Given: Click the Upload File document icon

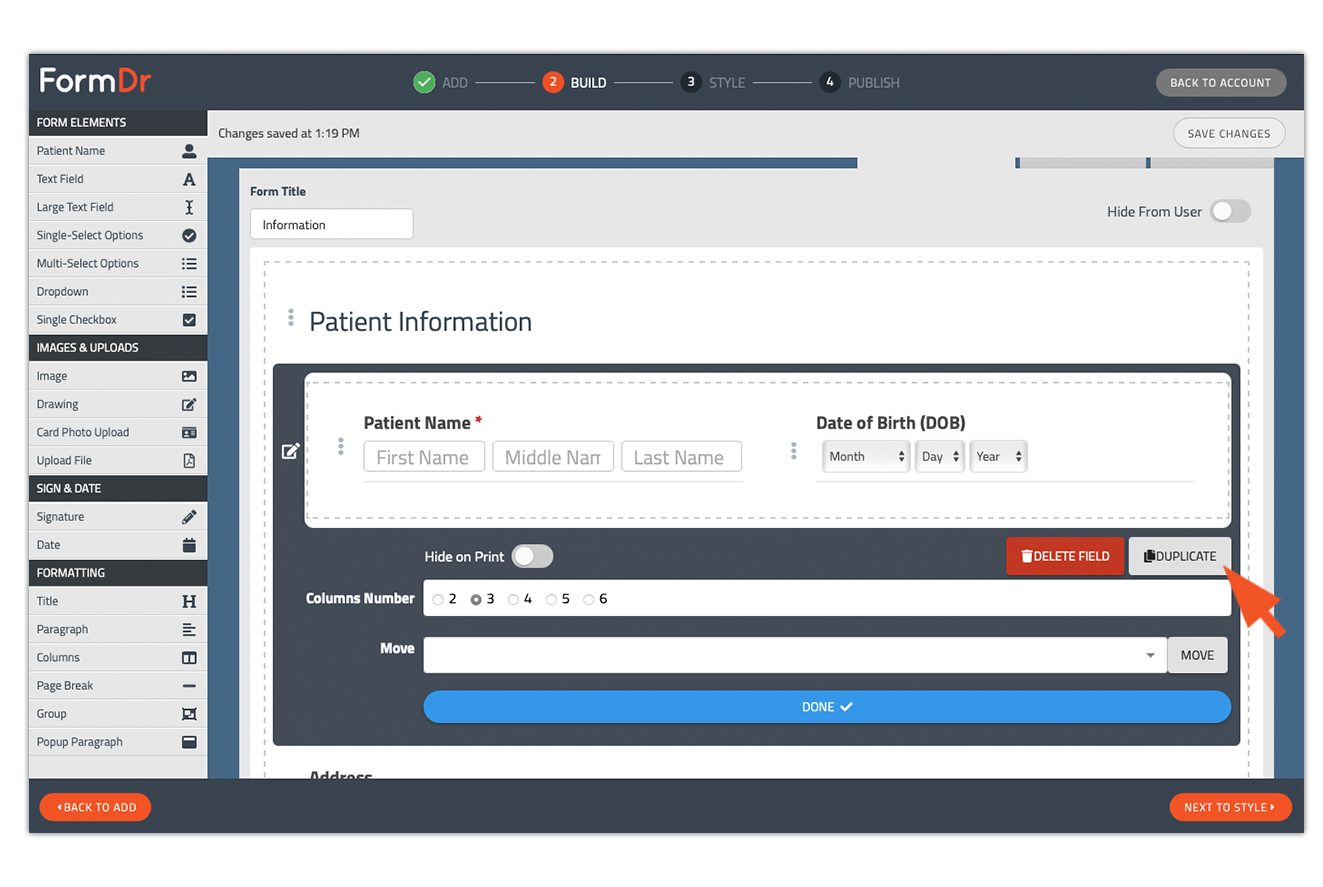Looking at the screenshot, I should 189,461.
